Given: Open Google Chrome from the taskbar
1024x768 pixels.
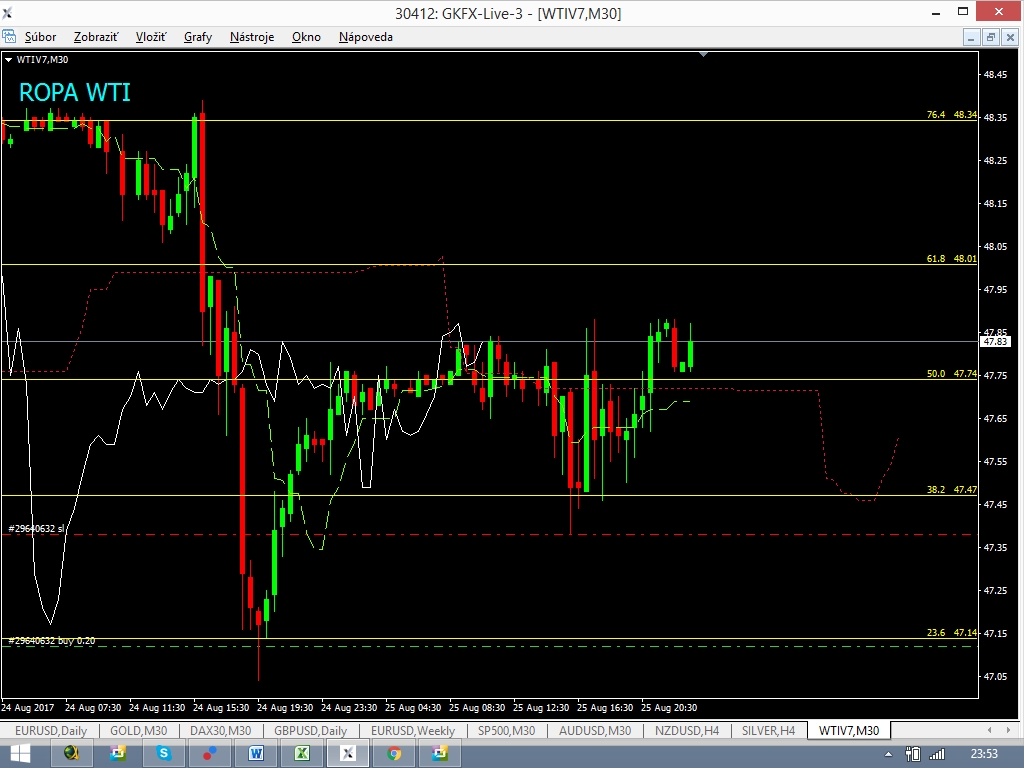Looking at the screenshot, I should click(x=394, y=753).
